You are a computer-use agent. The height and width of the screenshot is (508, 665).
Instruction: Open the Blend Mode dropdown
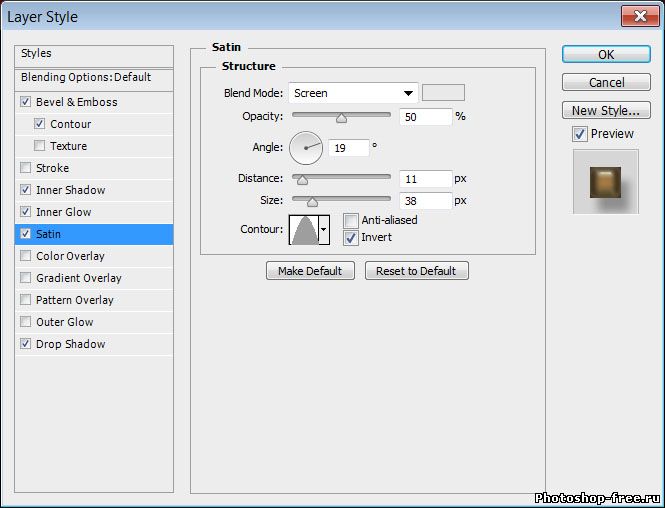pyautogui.click(x=353, y=93)
